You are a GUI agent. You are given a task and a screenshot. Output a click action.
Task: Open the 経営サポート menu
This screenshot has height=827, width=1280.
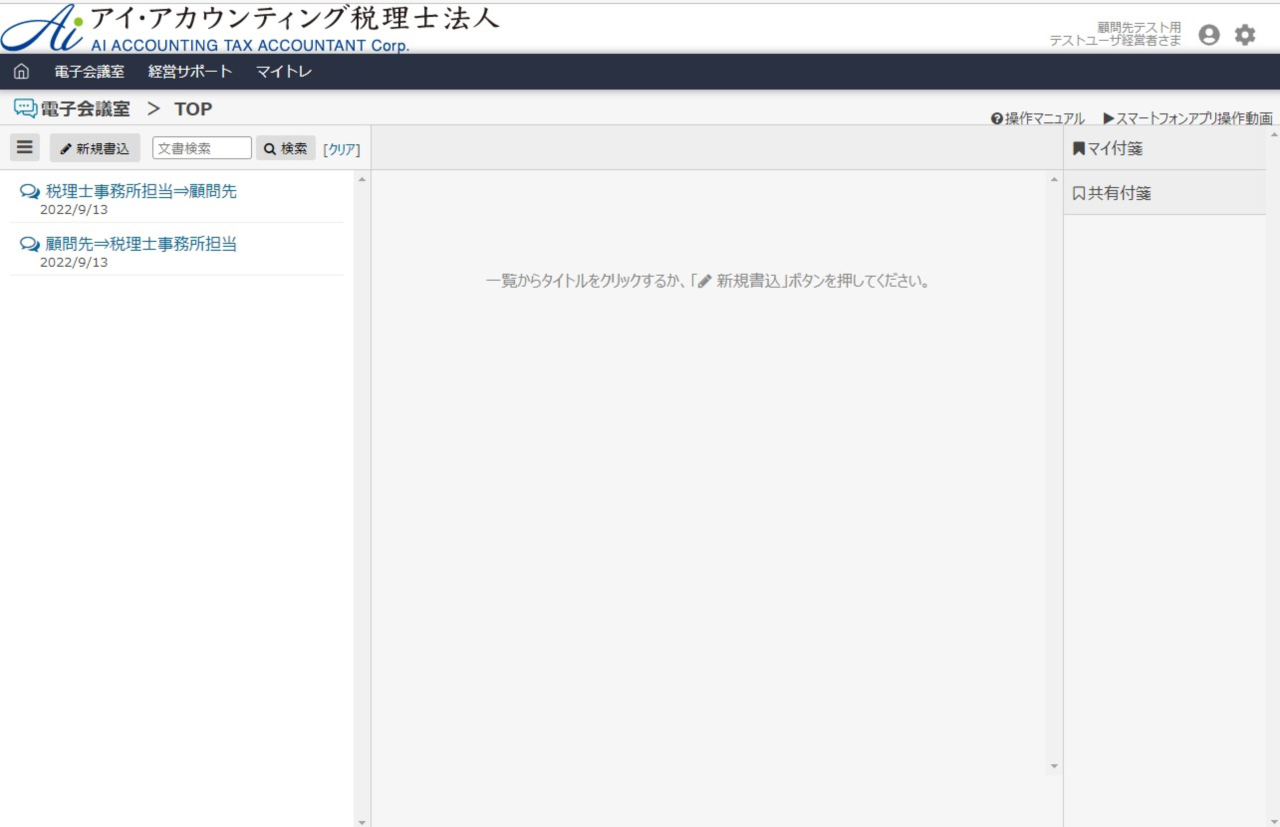point(190,72)
